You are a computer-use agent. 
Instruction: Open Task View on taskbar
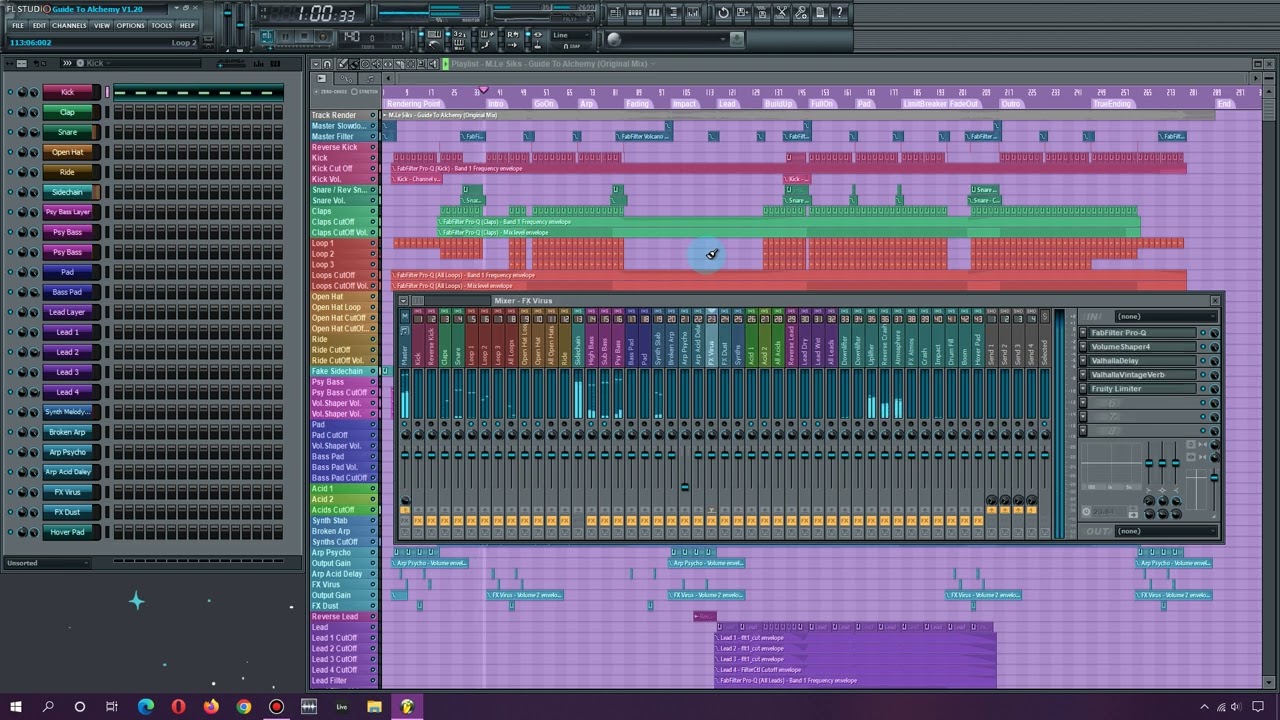tap(112, 707)
